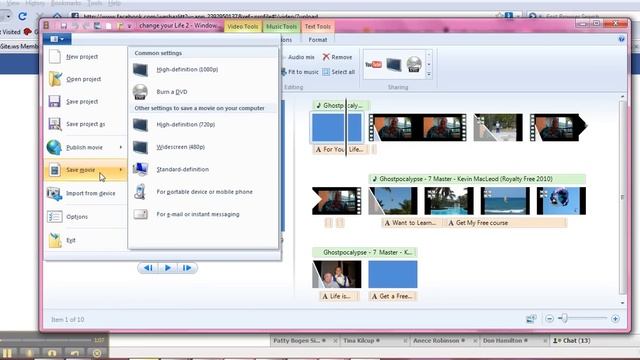Choose Save project as
The height and width of the screenshot is (360, 640).
(85, 124)
